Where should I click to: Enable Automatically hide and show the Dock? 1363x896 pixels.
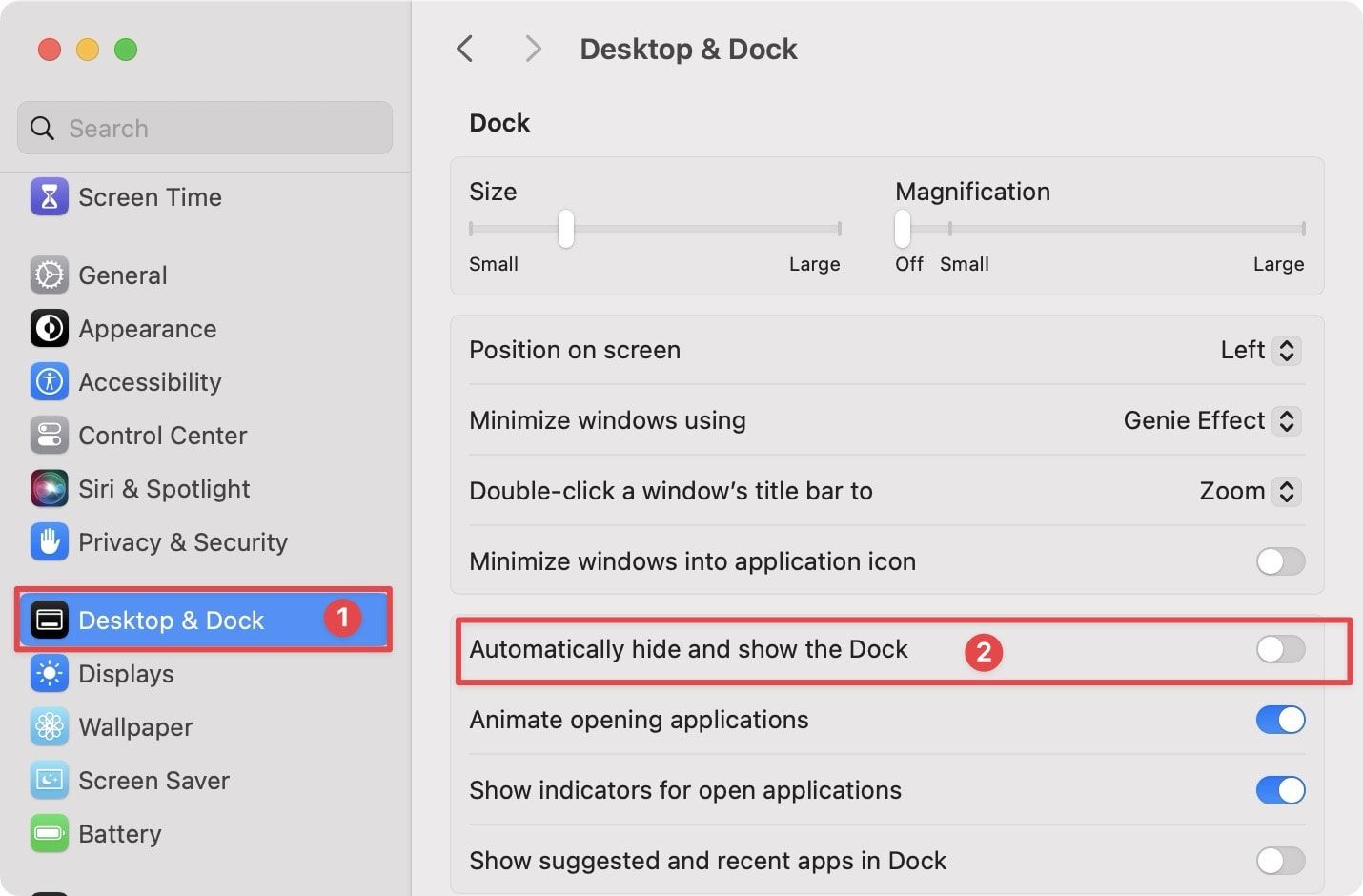coord(1279,650)
